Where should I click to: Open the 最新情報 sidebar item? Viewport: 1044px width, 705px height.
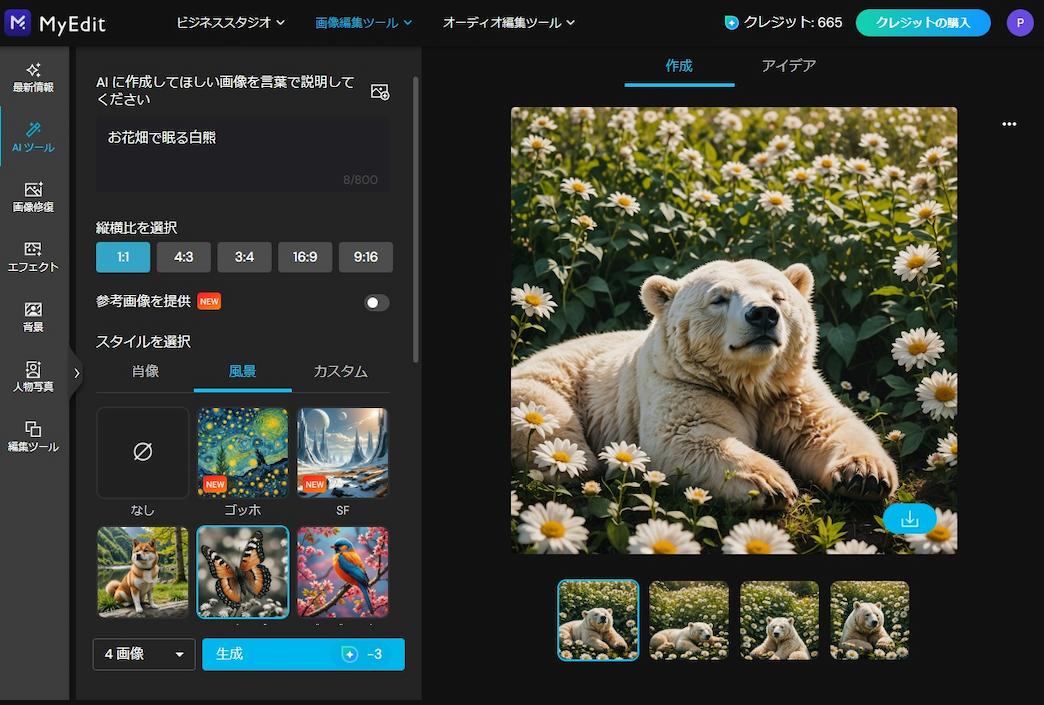click(x=33, y=78)
